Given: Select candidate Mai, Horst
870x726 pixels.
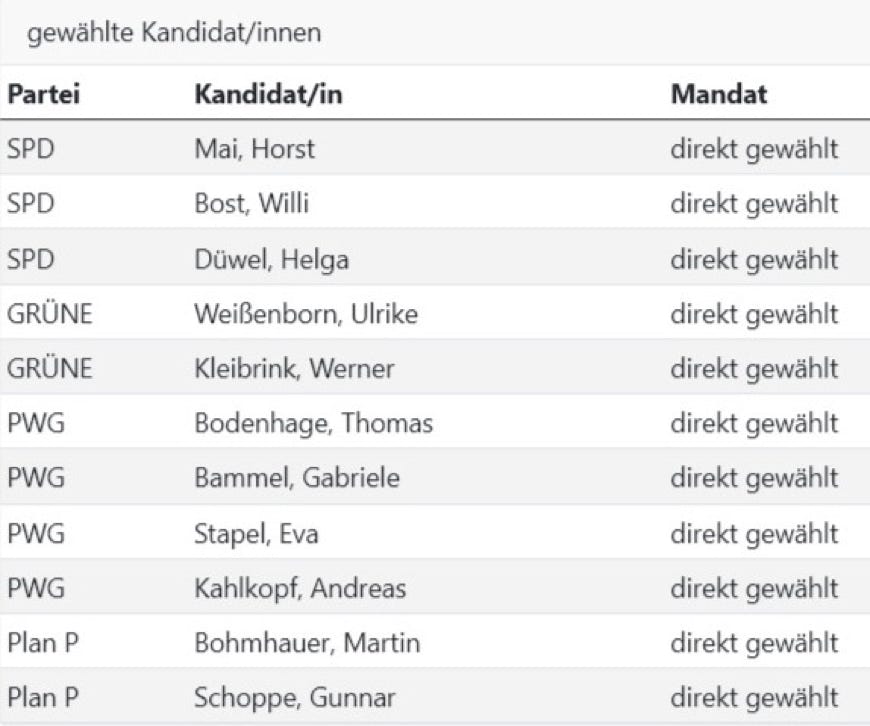Looking at the screenshot, I should coord(254,150).
